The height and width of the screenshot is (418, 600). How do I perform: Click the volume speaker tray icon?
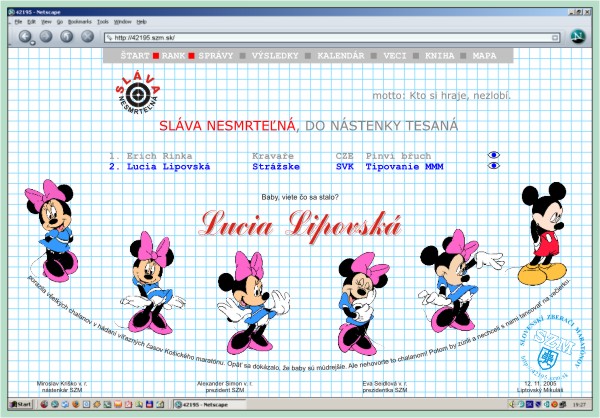[x=512, y=404]
